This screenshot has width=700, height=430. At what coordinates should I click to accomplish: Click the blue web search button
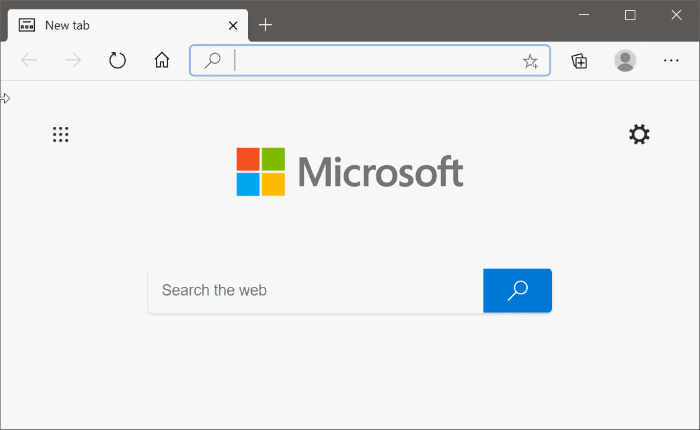[x=517, y=290]
